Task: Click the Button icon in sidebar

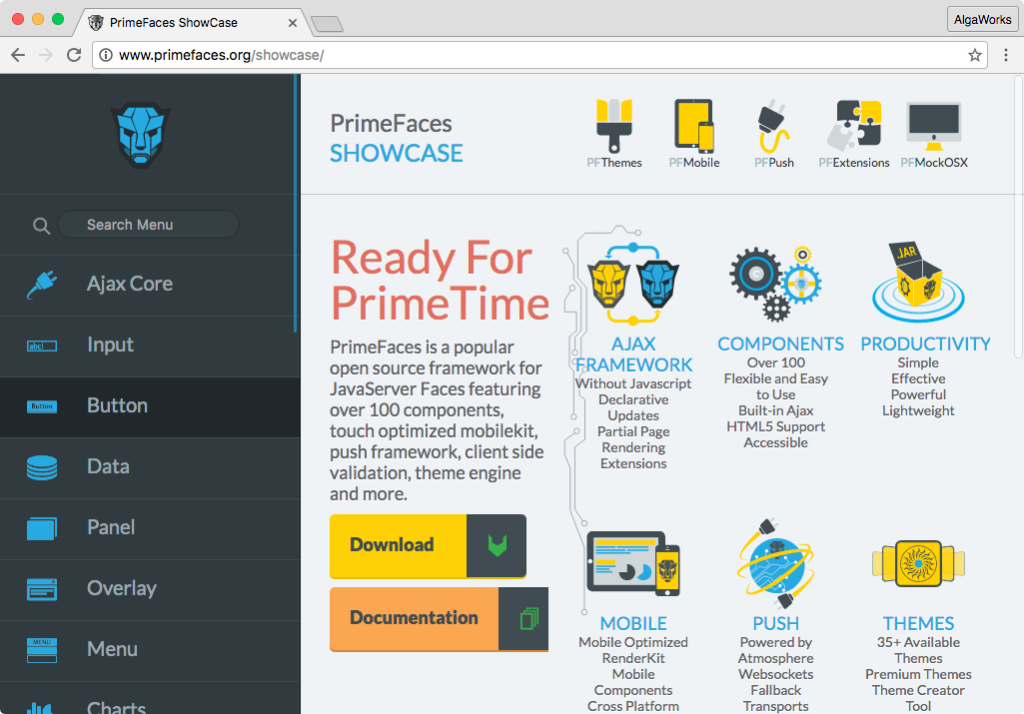Action: click(x=42, y=406)
